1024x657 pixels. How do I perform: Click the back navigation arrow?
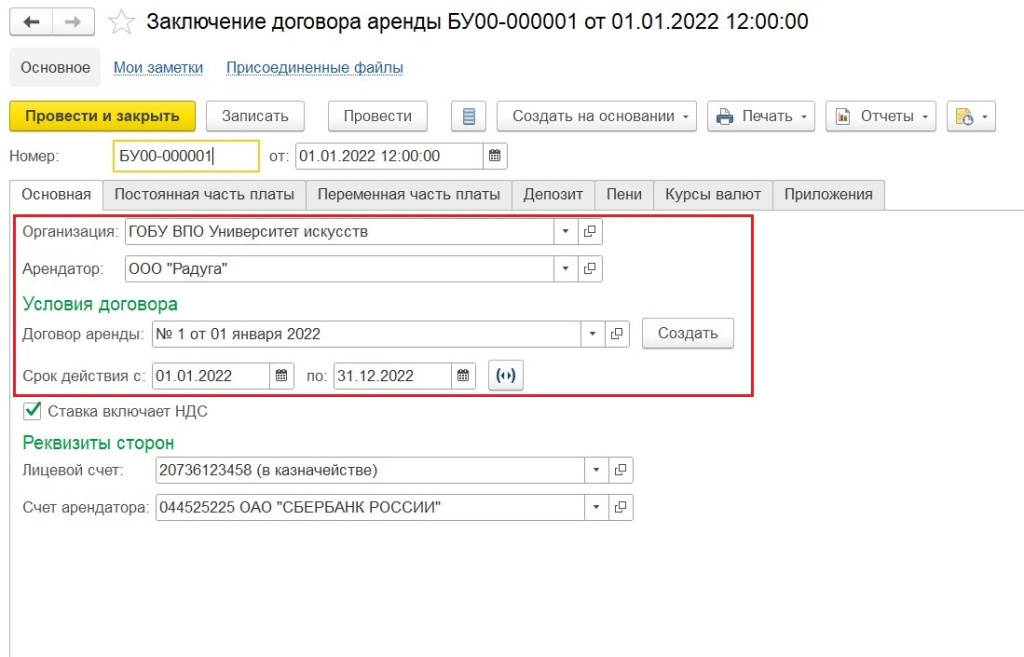(31, 21)
